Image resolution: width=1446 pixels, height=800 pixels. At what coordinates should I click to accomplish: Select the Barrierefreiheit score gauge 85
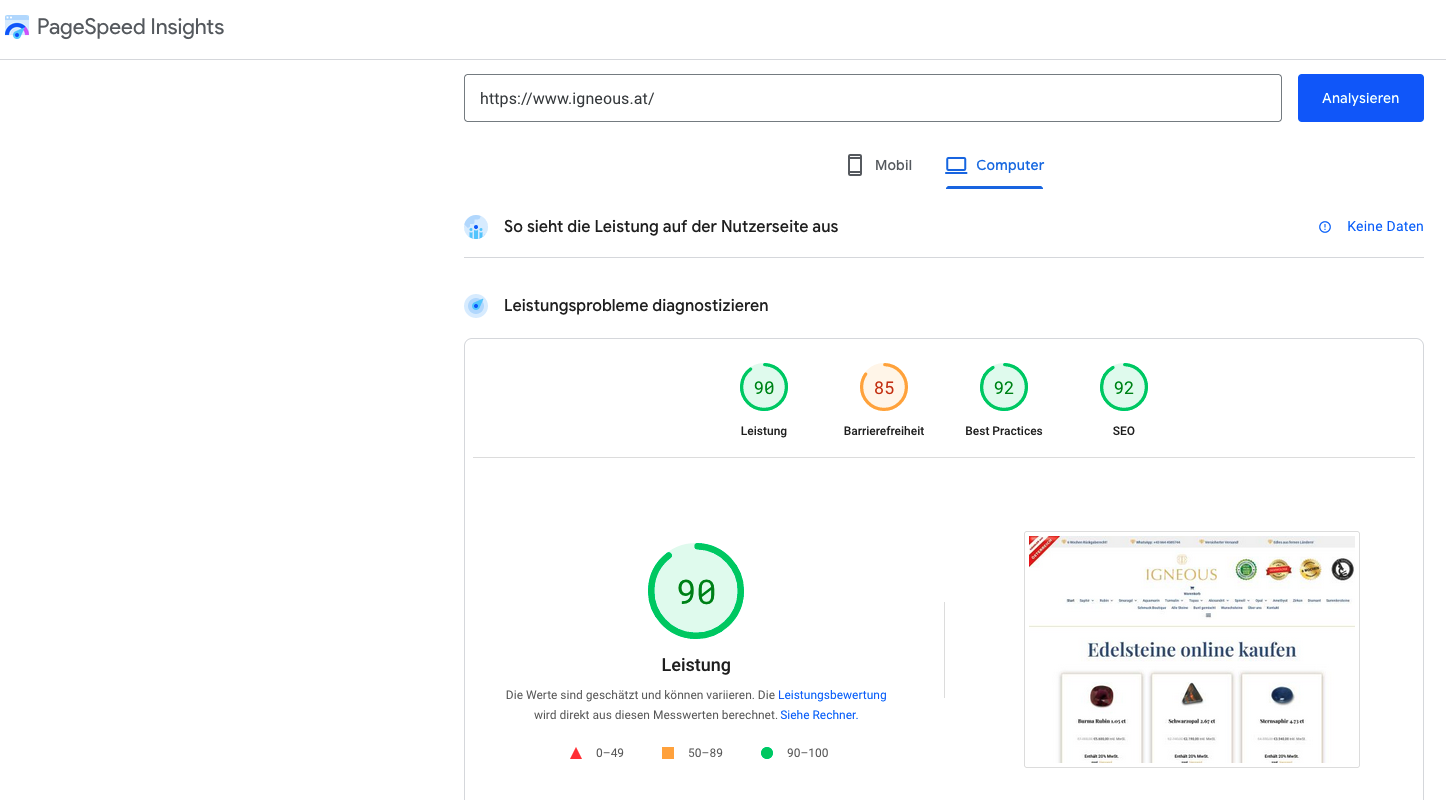click(x=884, y=388)
